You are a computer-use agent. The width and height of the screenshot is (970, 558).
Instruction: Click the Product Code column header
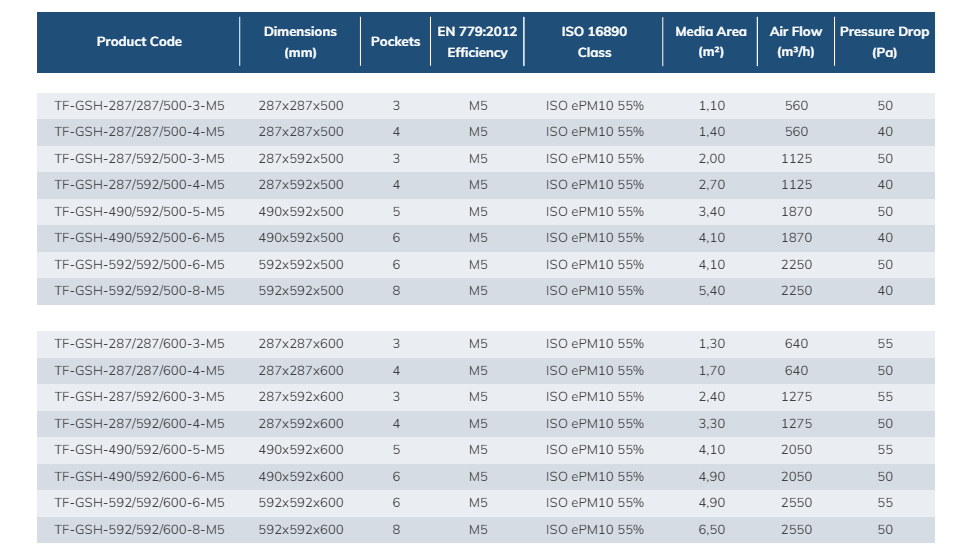coord(139,42)
